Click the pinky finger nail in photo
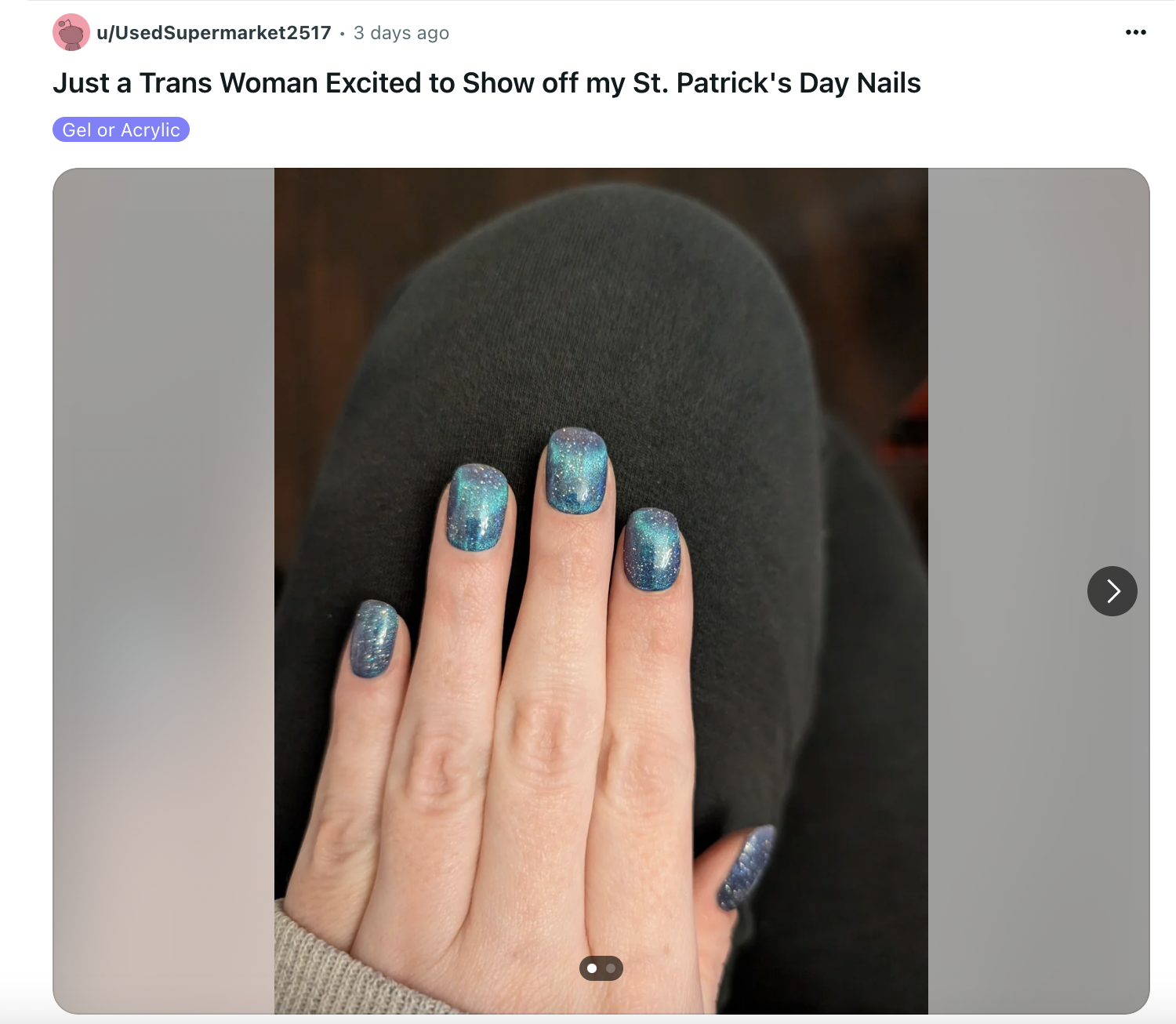 (x=374, y=639)
